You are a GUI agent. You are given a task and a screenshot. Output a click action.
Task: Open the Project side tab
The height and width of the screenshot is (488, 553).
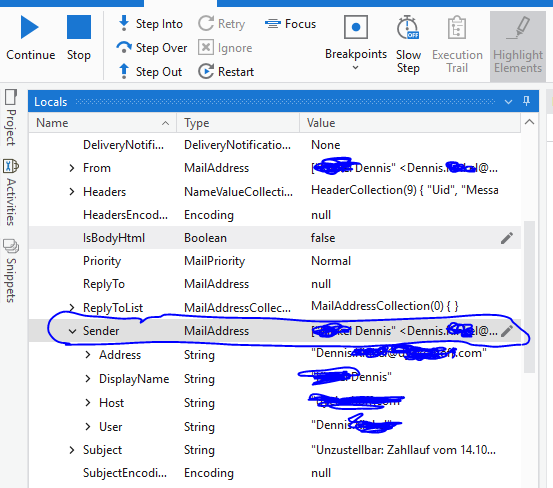[x=11, y=118]
